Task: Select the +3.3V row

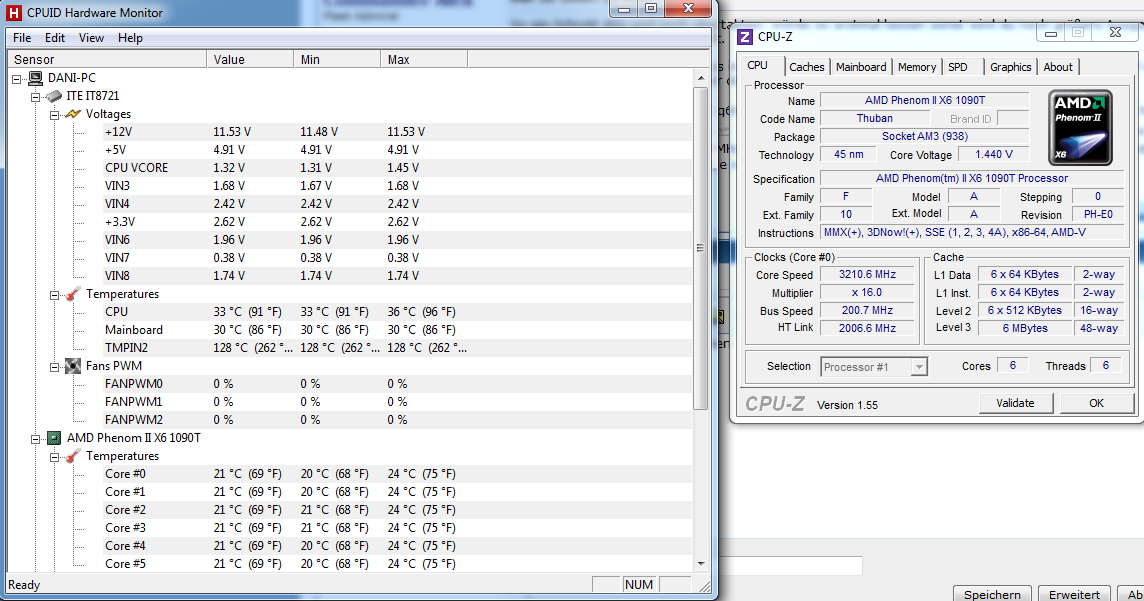Action: click(x=398, y=222)
